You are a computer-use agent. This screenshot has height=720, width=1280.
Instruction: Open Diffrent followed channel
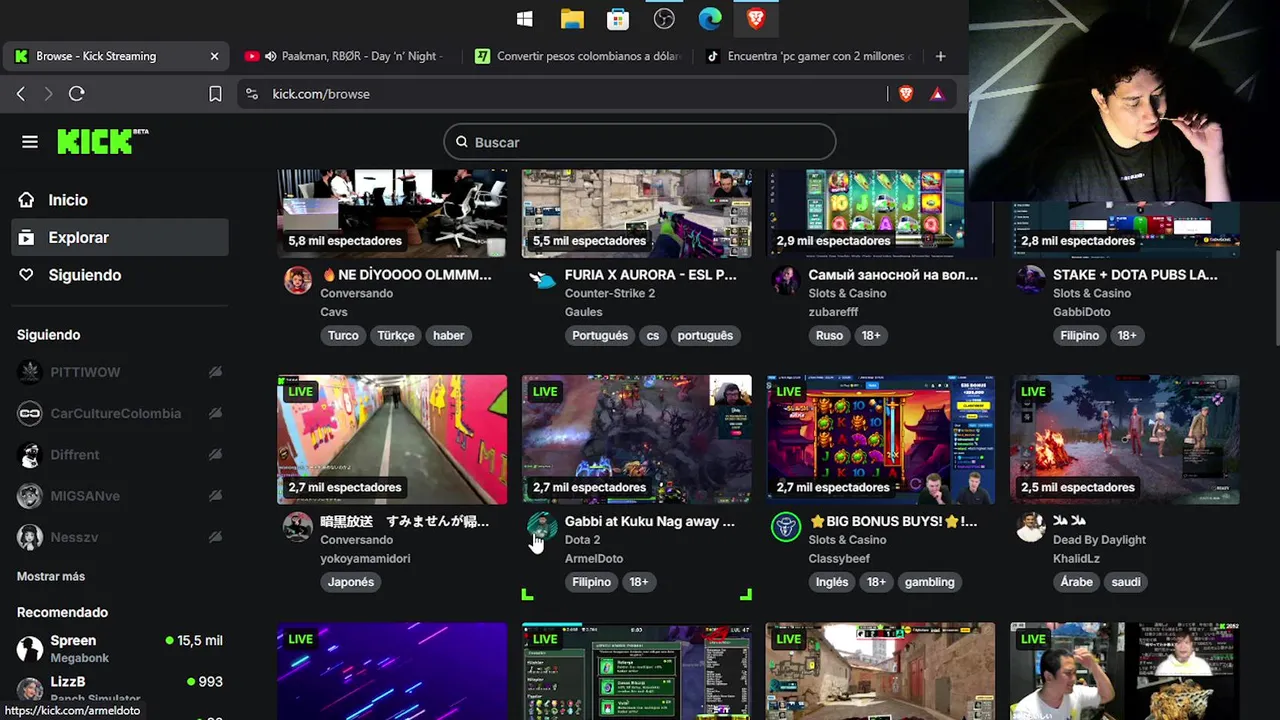pyautogui.click(x=120, y=455)
